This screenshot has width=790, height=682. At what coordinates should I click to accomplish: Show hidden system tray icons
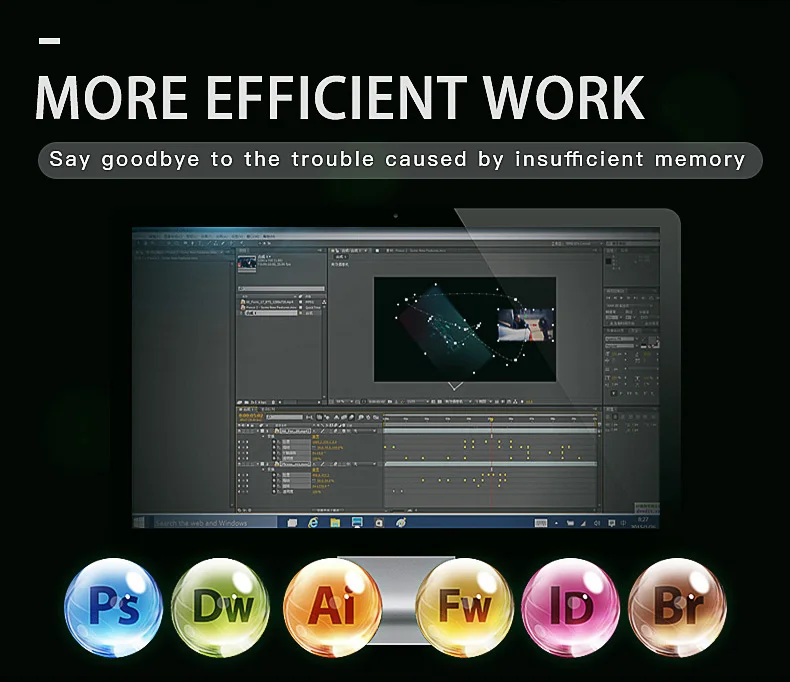coord(556,523)
